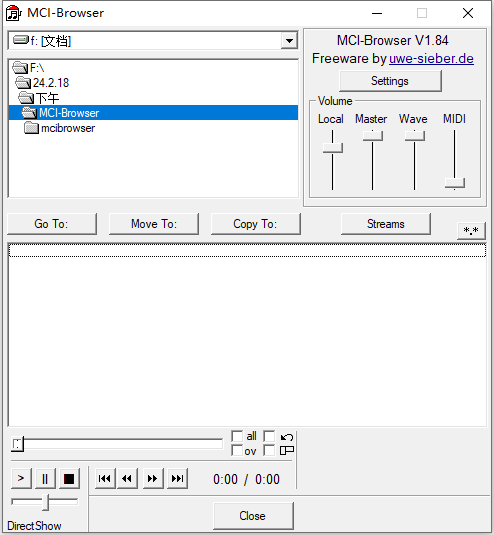Pause playback with the pause button
Screen dimensions: 494x535
click(x=45, y=478)
